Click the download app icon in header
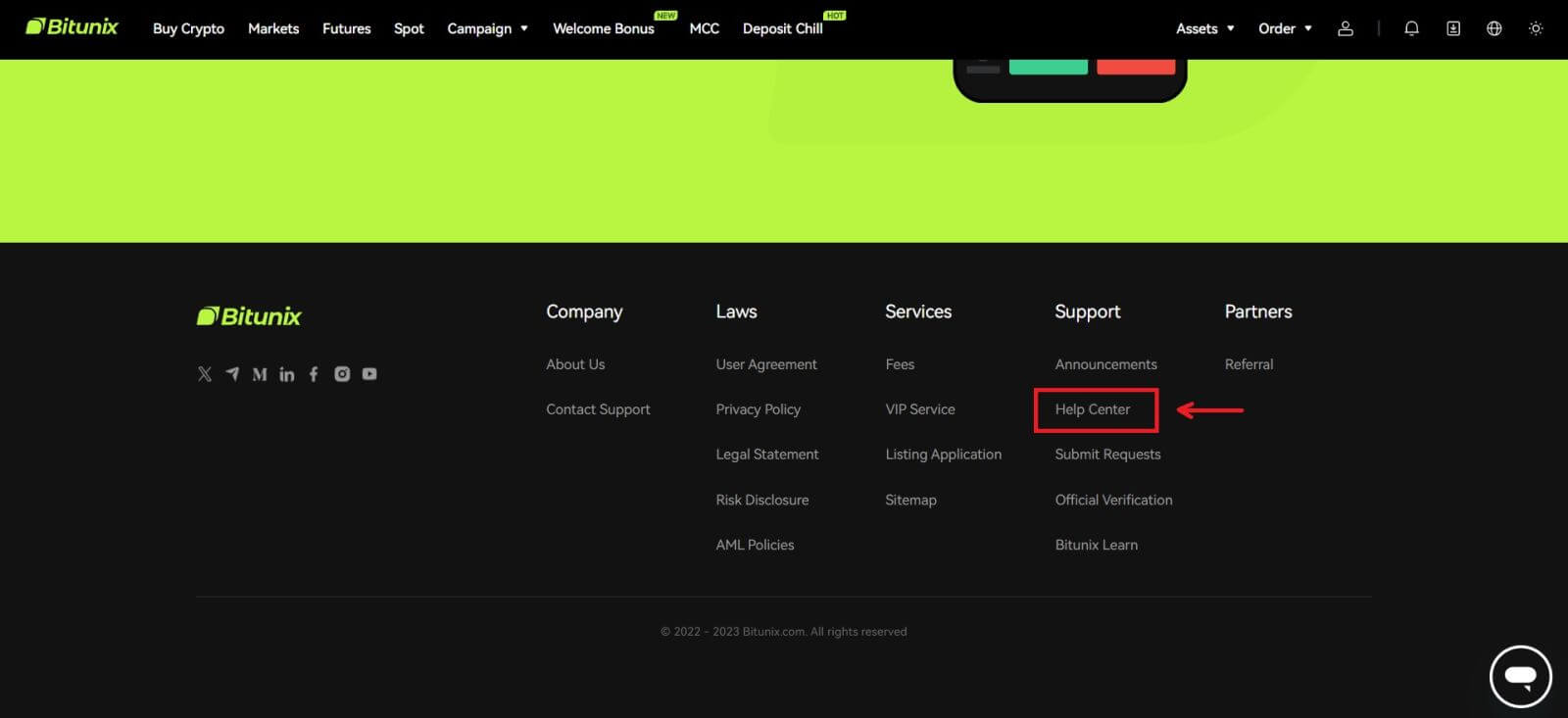The image size is (1568, 718). coord(1453,28)
